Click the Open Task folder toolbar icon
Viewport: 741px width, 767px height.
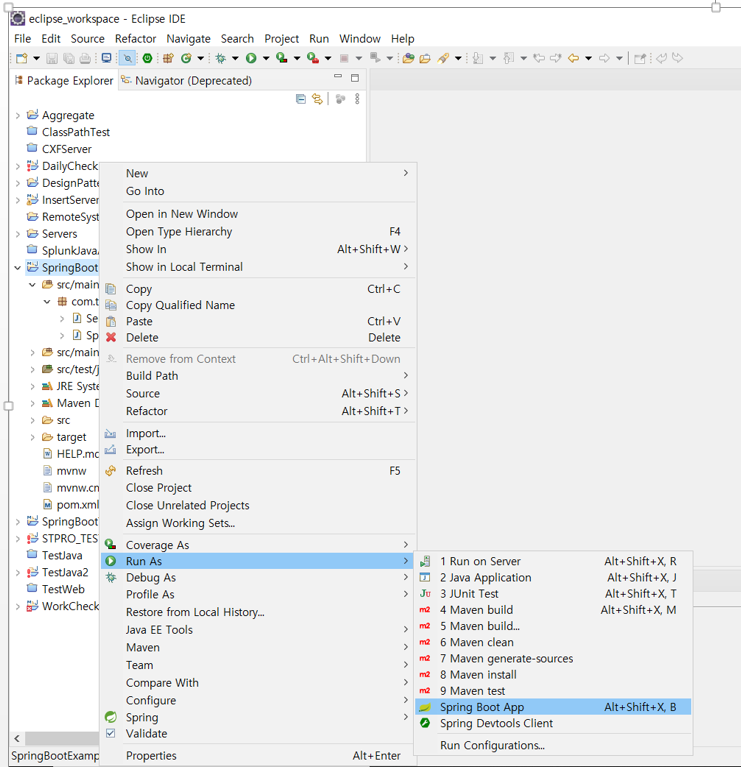[x=425, y=58]
